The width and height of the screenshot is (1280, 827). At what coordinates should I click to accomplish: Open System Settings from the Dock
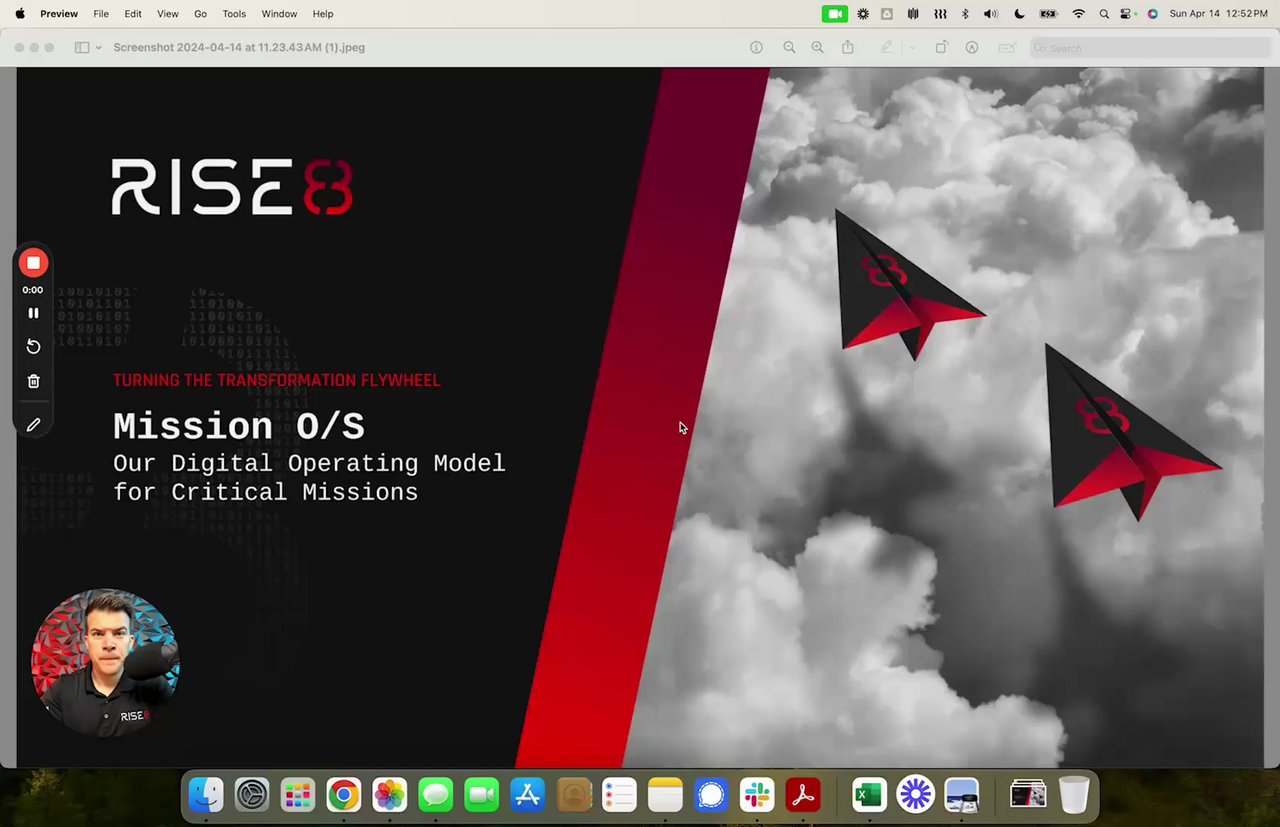(x=252, y=795)
